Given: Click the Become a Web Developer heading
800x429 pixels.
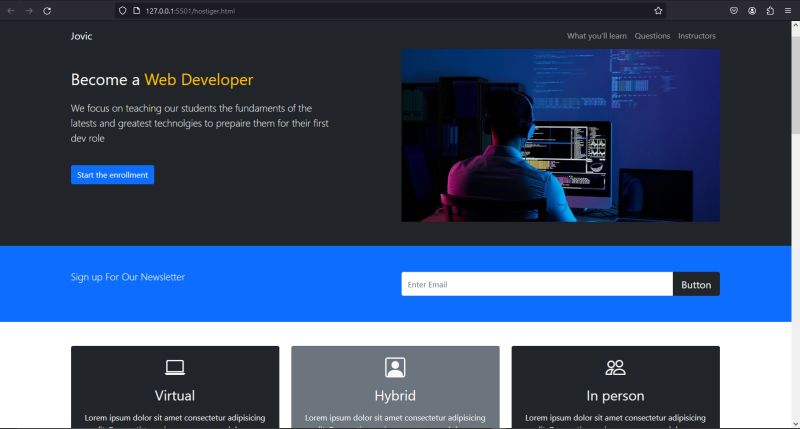Looking at the screenshot, I should [162, 80].
